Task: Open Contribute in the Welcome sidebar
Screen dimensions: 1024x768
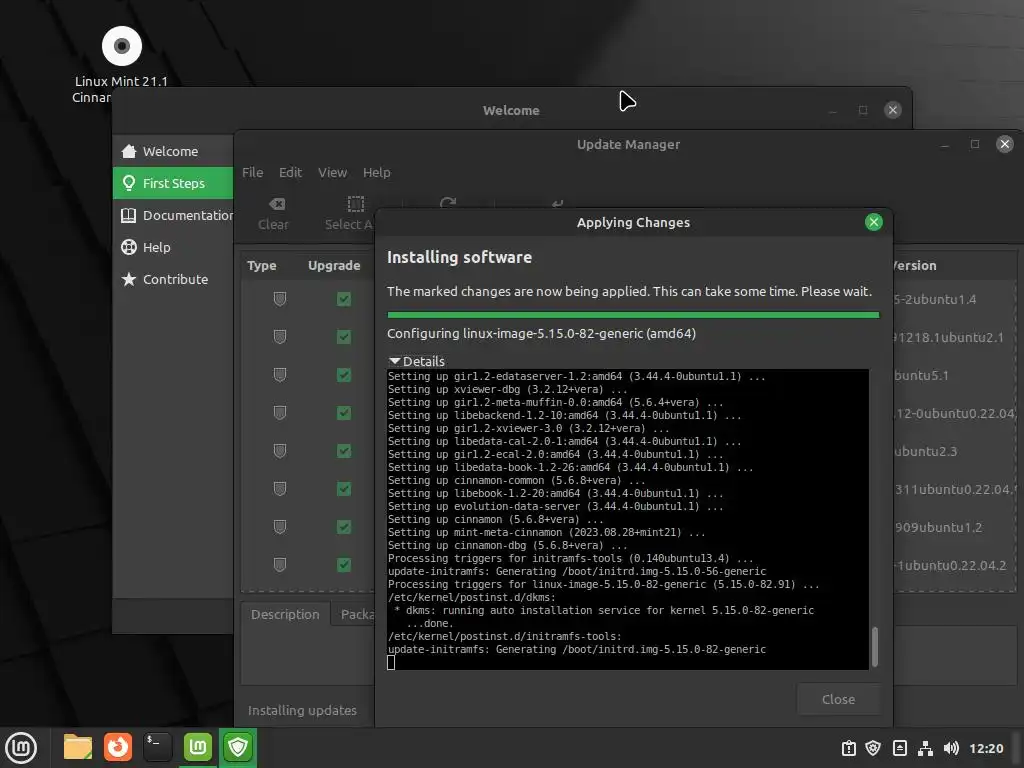Action: 173,279
